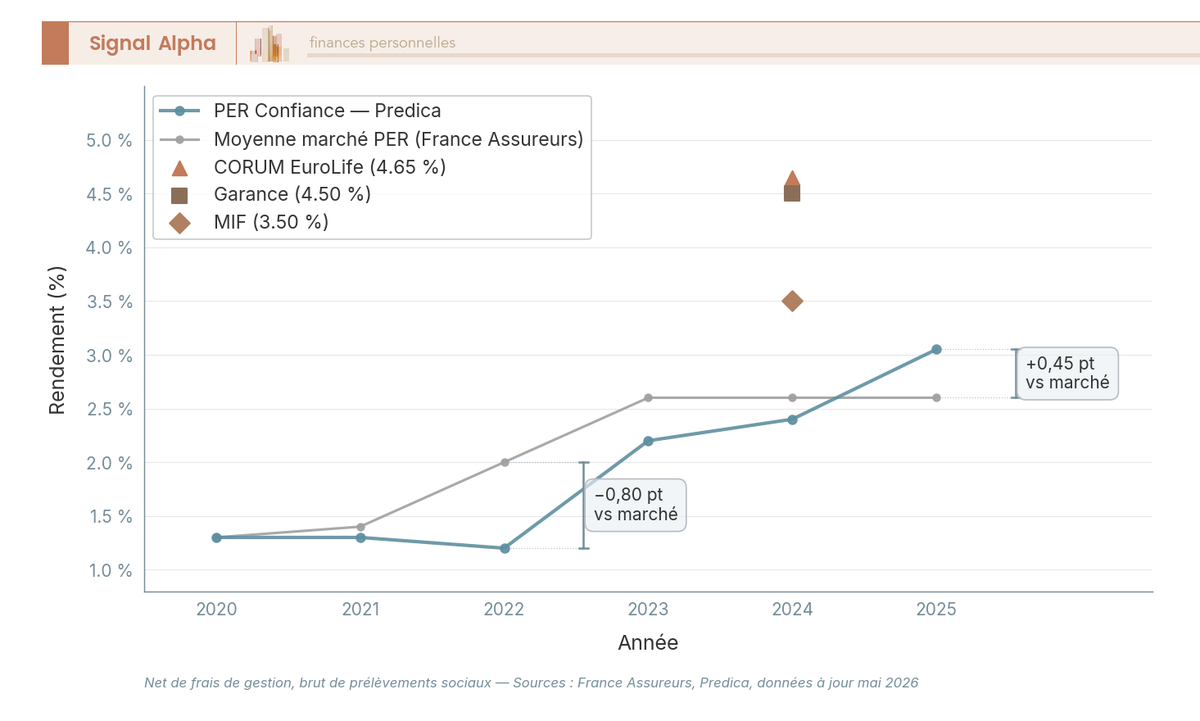Click the CORUM triangle marker at 2024
This screenshot has width=1200, height=721.
point(792,178)
